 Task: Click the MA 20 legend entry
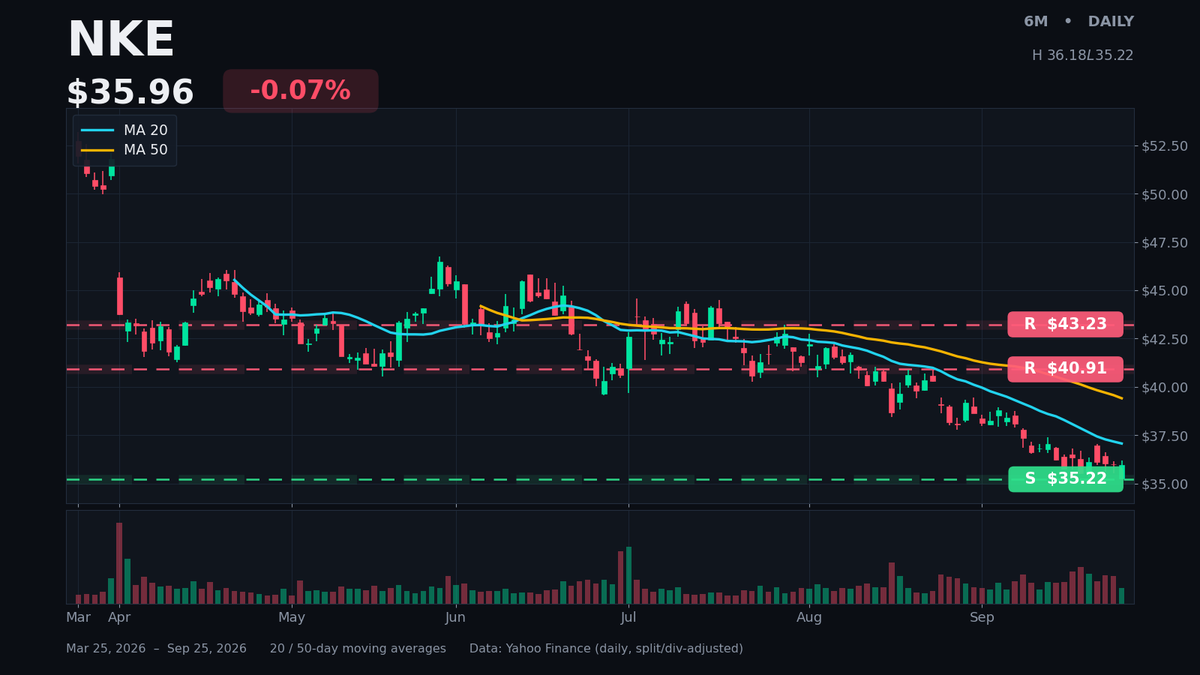[x=125, y=130]
